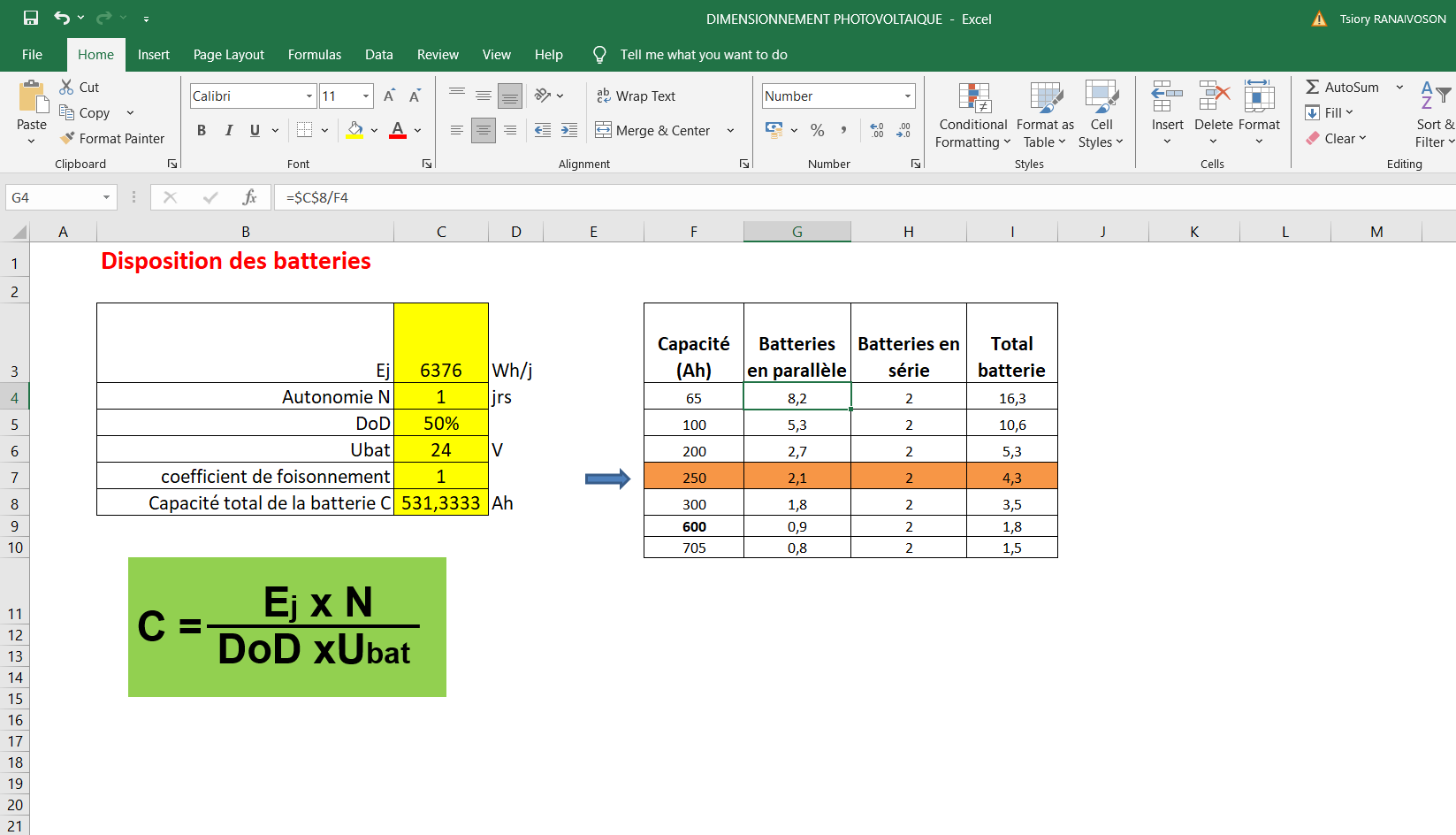Image resolution: width=1456 pixels, height=835 pixels.
Task: Click the Tell me lightbulb icon
Action: pyautogui.click(x=599, y=55)
